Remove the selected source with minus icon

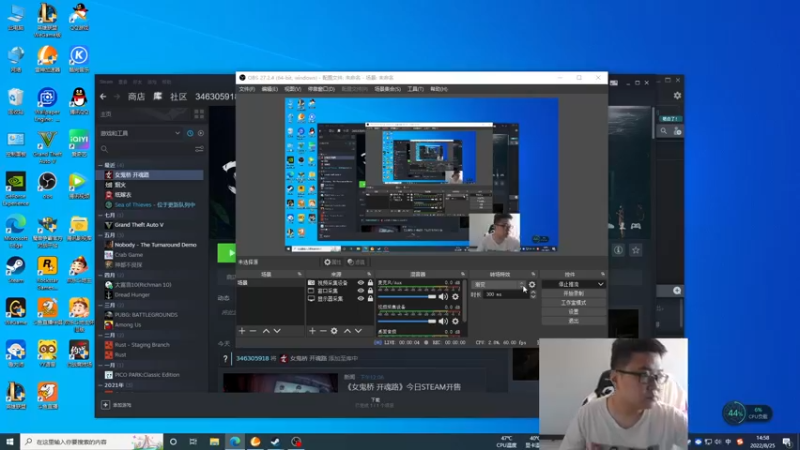point(323,331)
